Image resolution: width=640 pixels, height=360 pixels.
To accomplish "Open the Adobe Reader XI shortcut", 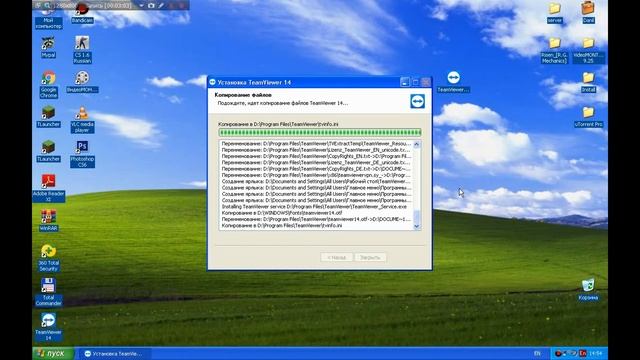I will (48, 188).
